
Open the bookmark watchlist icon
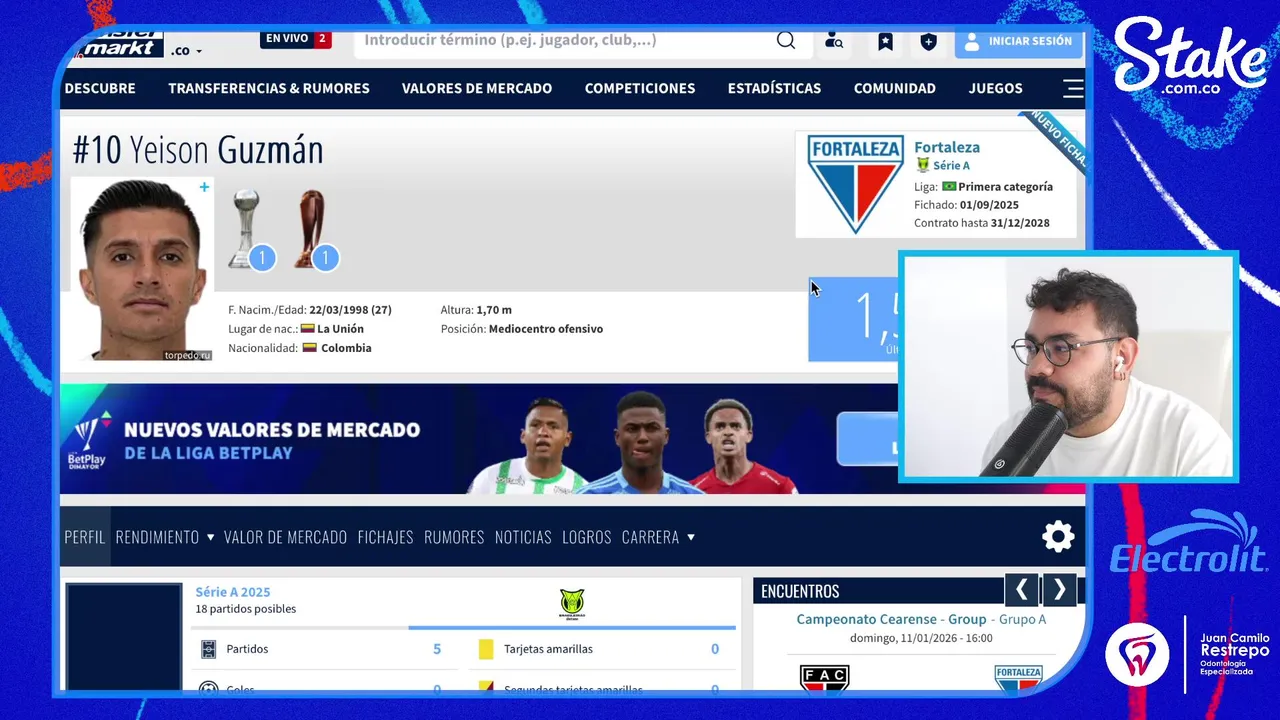(885, 41)
